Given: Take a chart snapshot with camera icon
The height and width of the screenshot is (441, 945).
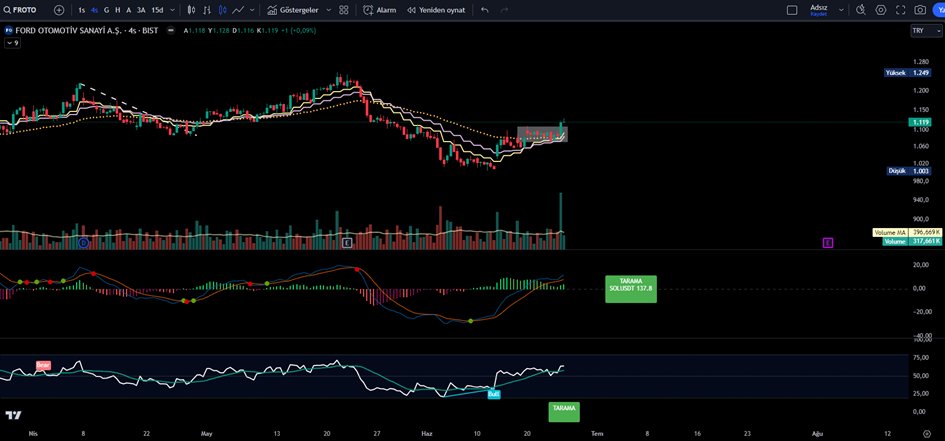Looking at the screenshot, I should [920, 10].
